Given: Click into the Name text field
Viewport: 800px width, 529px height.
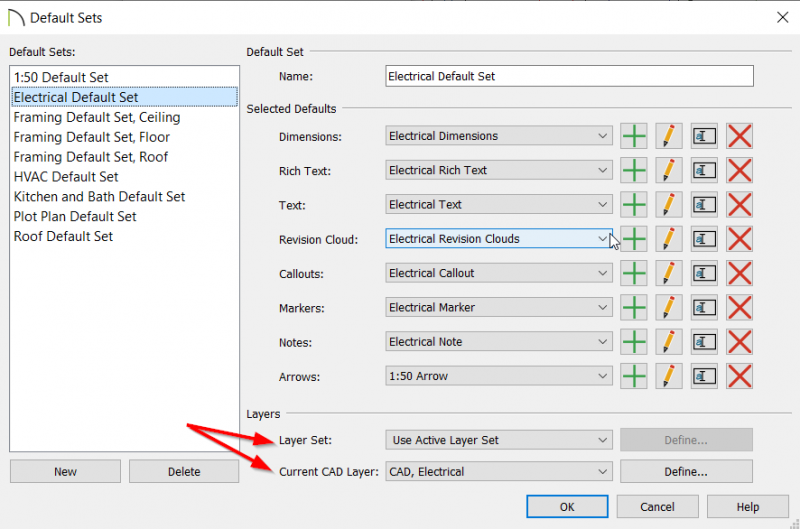Looking at the screenshot, I should (x=569, y=76).
